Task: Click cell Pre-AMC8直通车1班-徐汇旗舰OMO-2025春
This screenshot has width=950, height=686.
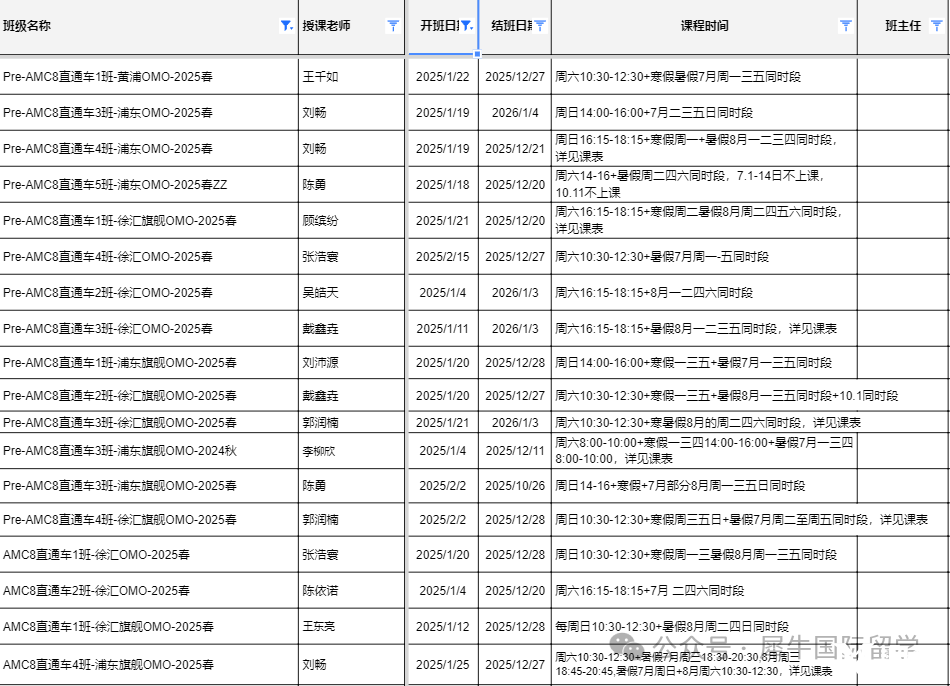Action: (x=148, y=221)
